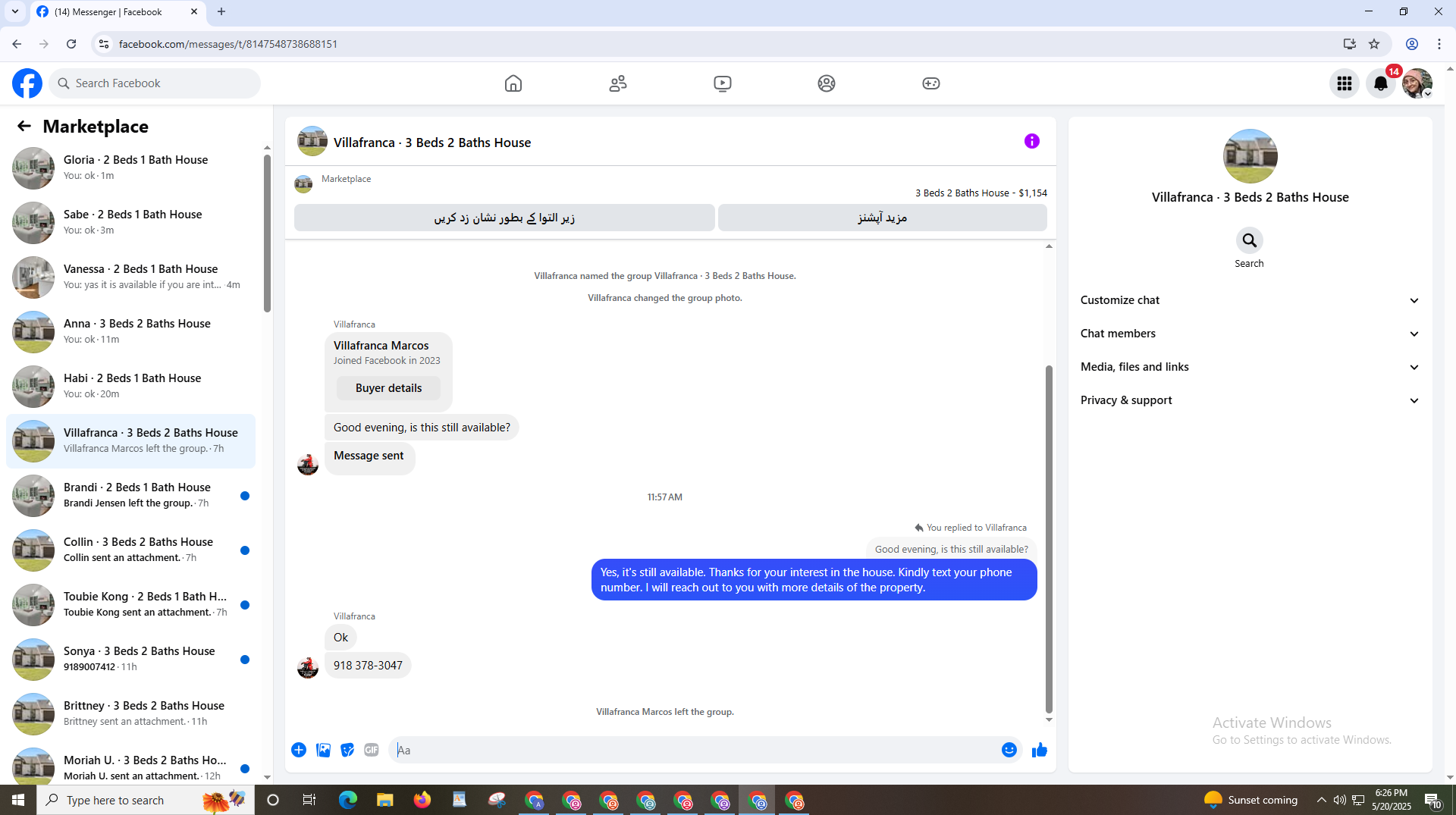Click the chat list scrollbar thumb
Viewport: 1456px width, 815px height.
click(267, 234)
